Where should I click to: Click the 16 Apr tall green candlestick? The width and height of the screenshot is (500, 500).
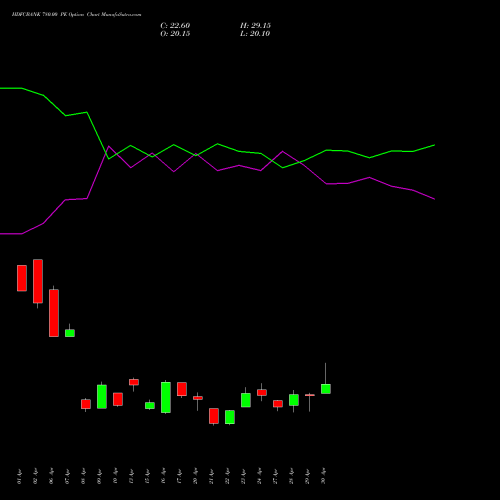(x=166, y=397)
